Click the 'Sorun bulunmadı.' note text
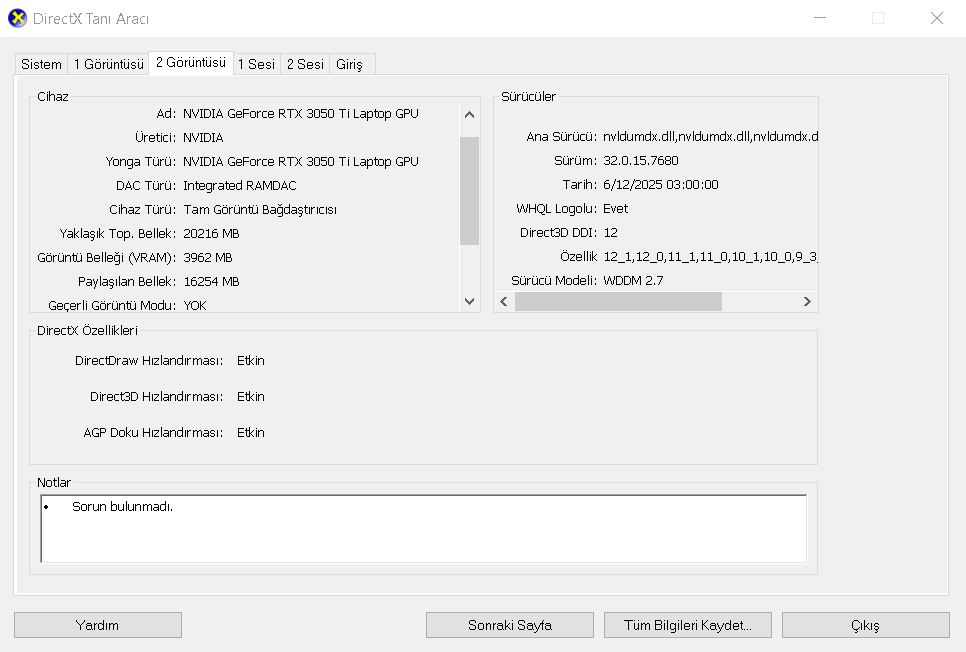This screenshot has height=652, width=966. click(122, 507)
